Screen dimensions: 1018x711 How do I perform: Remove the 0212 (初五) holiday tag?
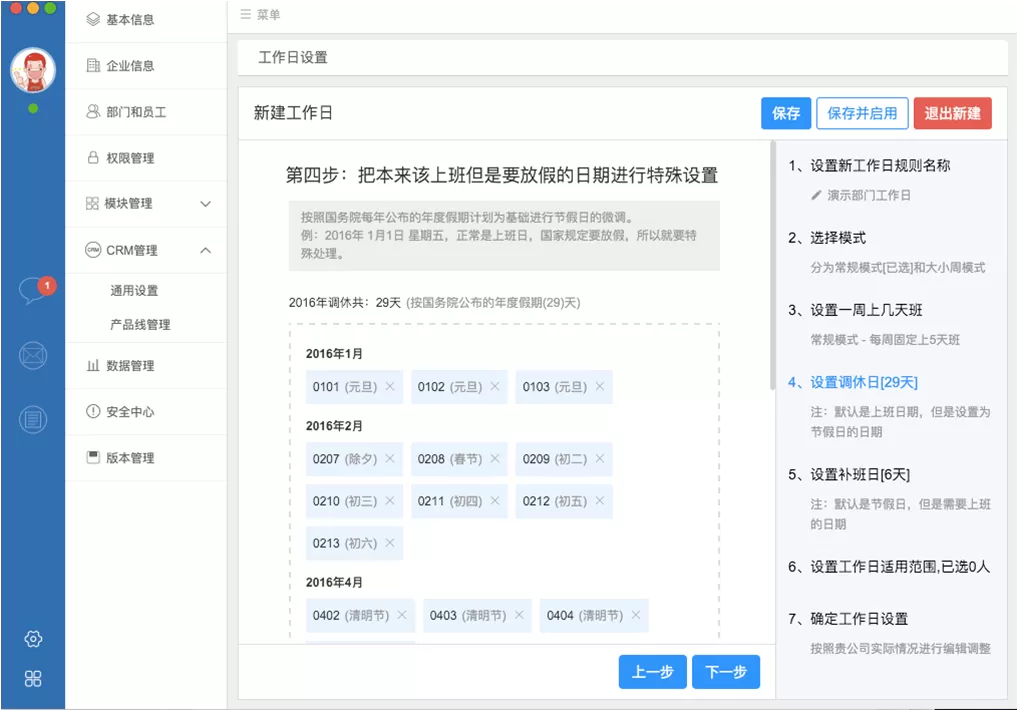(600, 501)
